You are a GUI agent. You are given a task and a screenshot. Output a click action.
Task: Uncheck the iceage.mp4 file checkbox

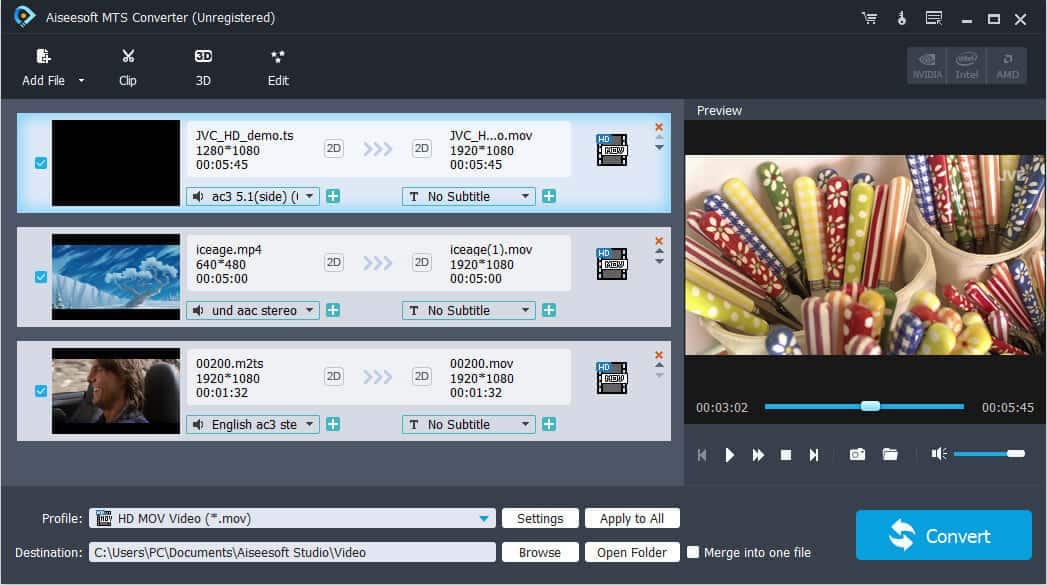41,276
